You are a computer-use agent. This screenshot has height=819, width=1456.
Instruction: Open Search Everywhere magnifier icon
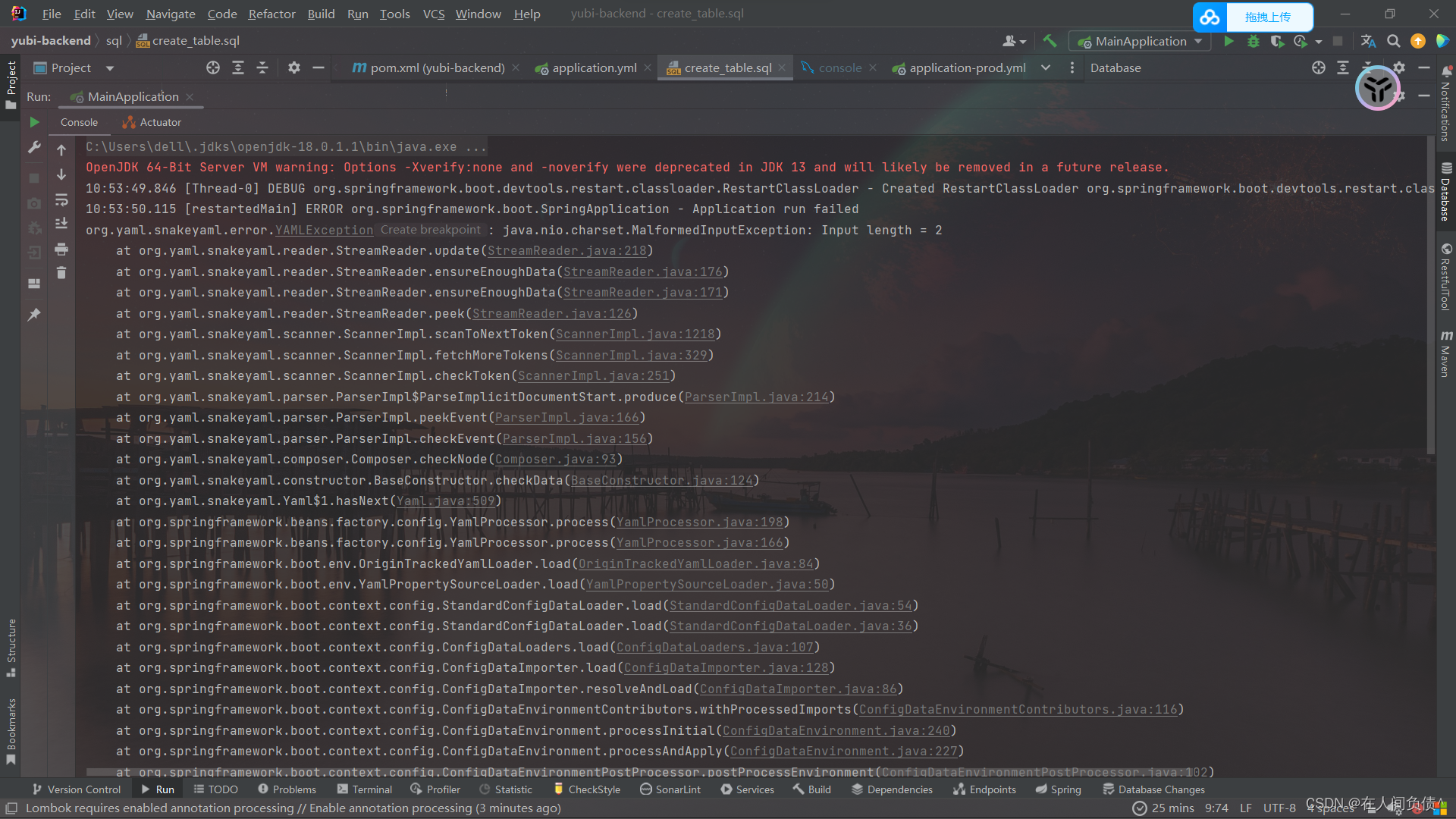coord(1393,41)
